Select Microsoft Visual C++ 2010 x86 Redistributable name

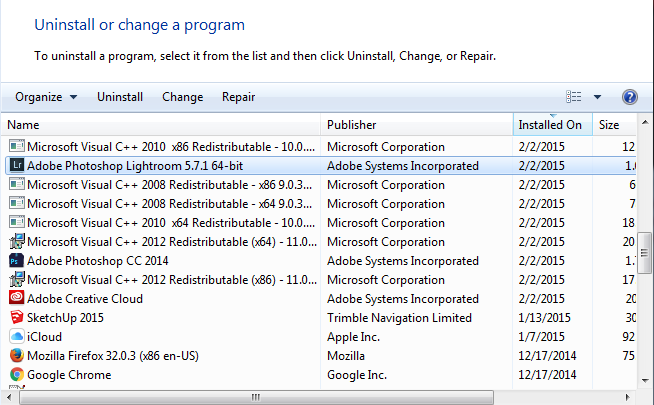[171, 147]
